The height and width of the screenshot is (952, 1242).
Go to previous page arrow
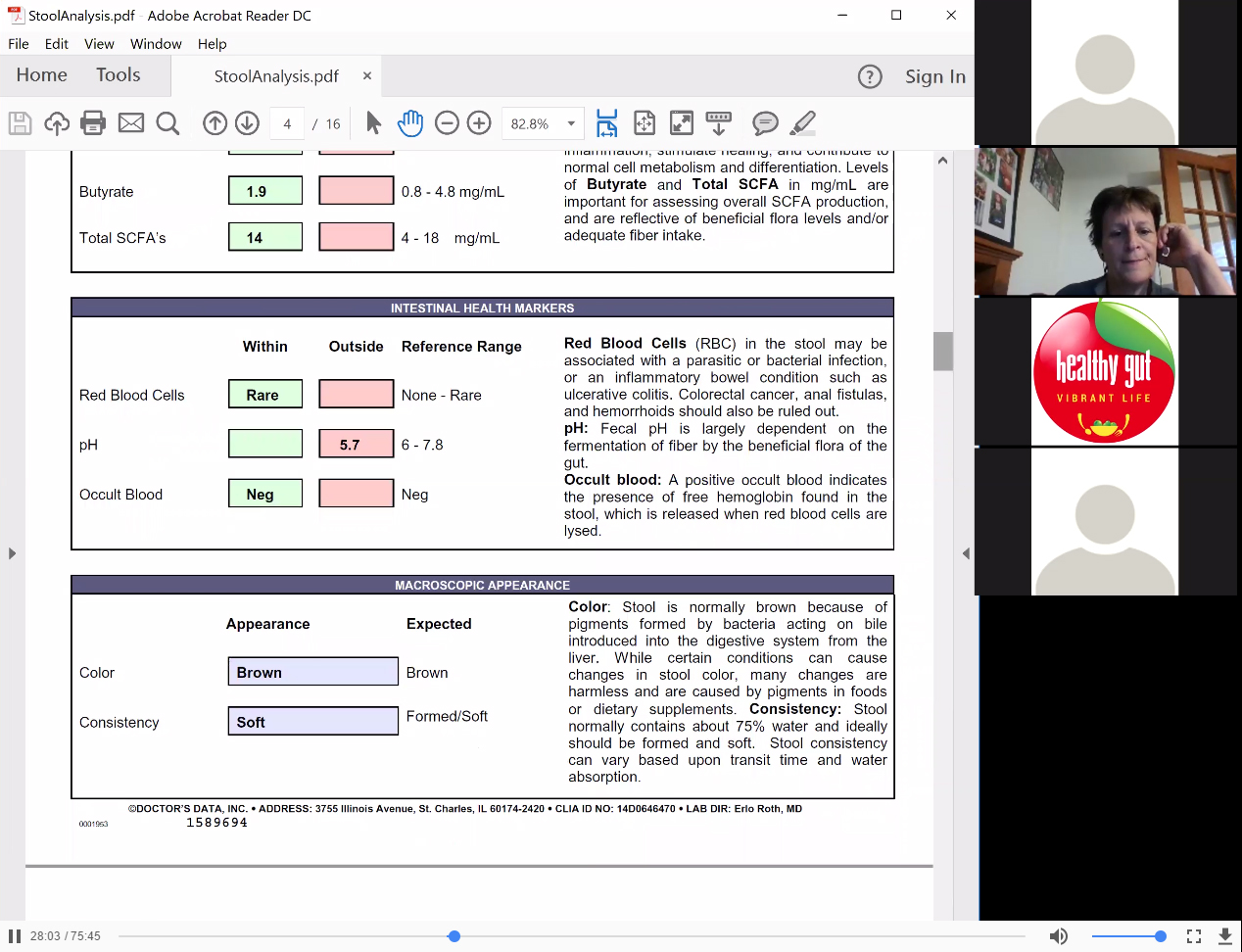coord(215,123)
